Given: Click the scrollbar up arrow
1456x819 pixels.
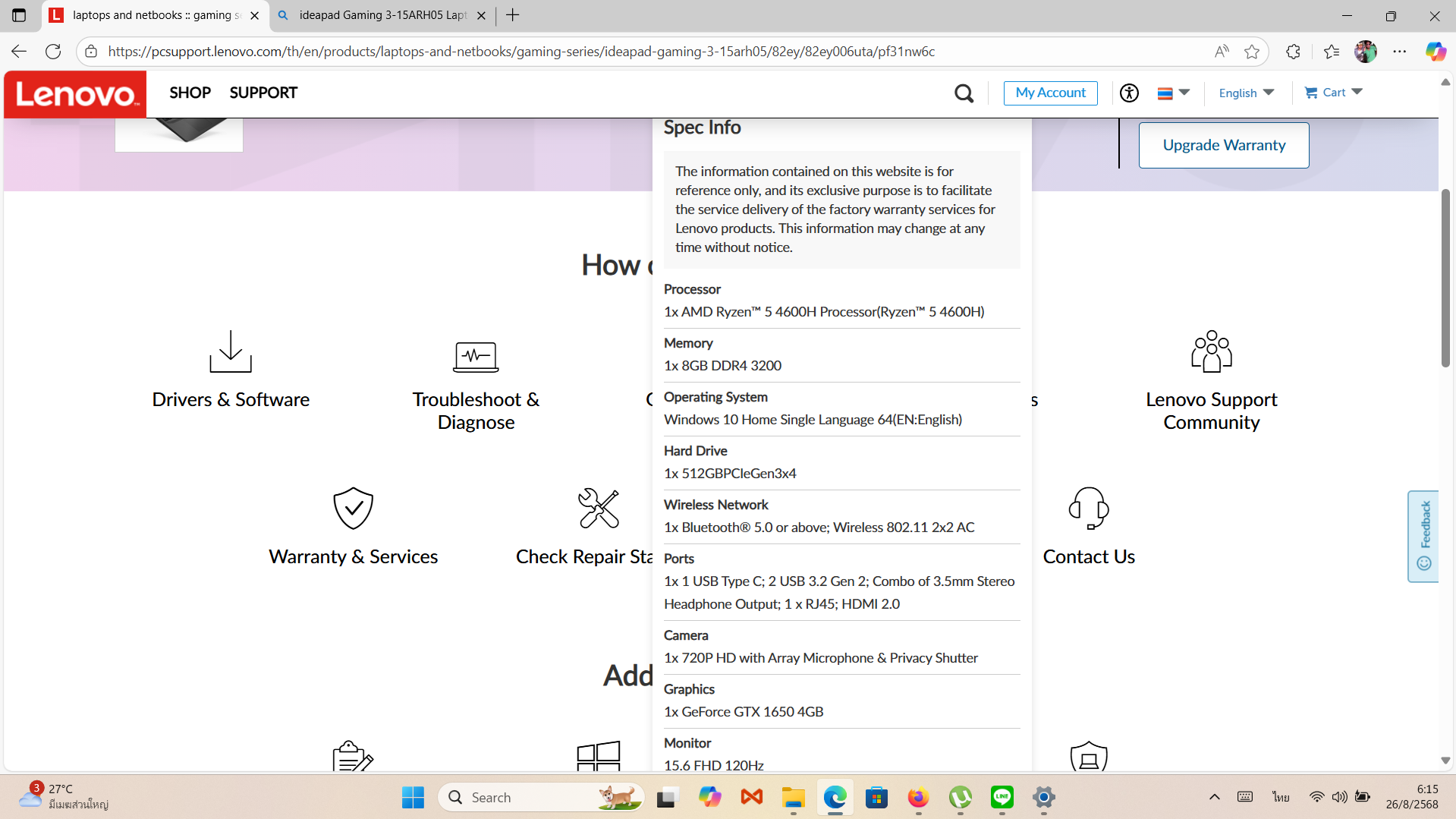Looking at the screenshot, I should click(1445, 82).
